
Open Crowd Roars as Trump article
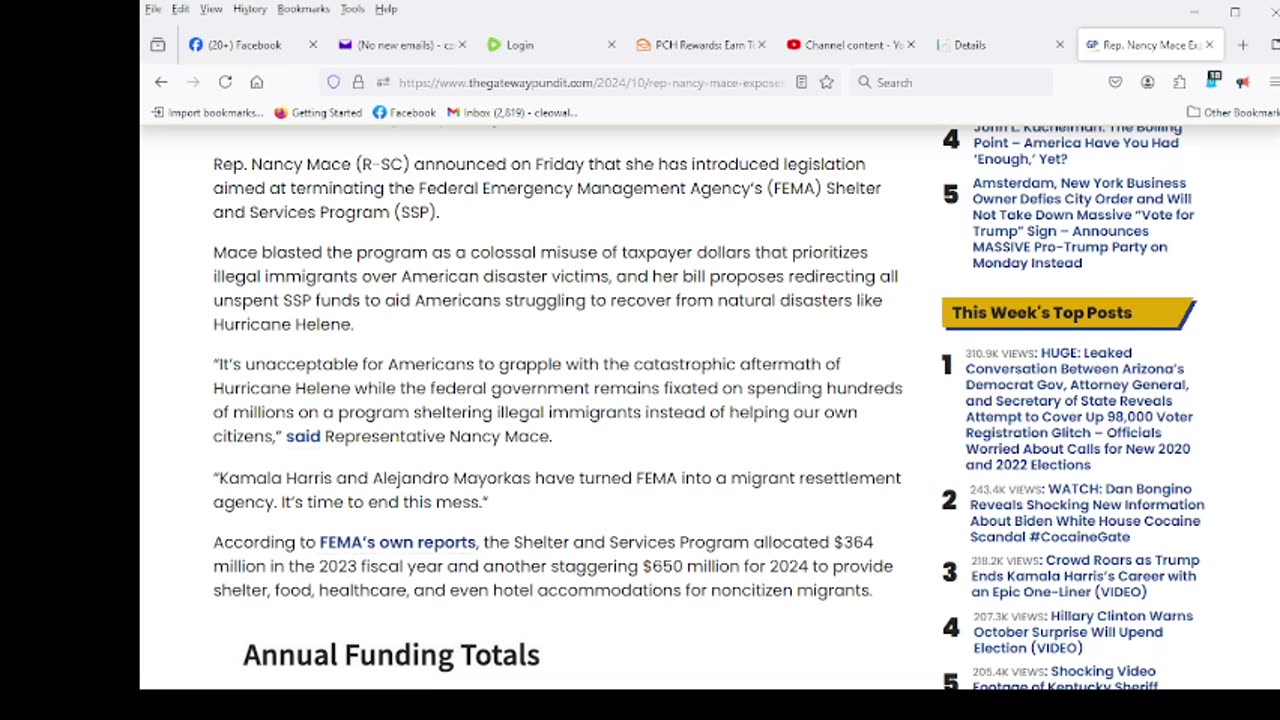(x=1084, y=576)
